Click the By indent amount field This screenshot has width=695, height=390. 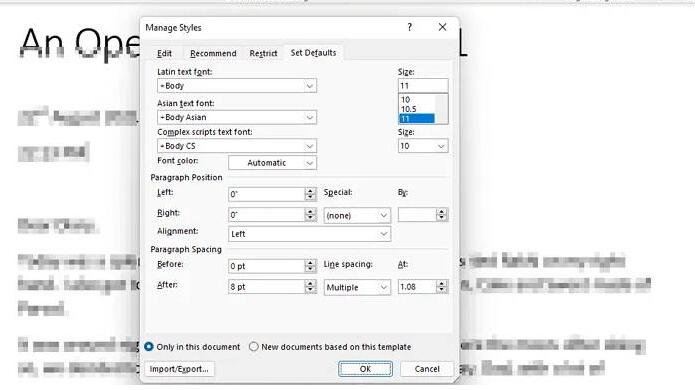click(417, 215)
